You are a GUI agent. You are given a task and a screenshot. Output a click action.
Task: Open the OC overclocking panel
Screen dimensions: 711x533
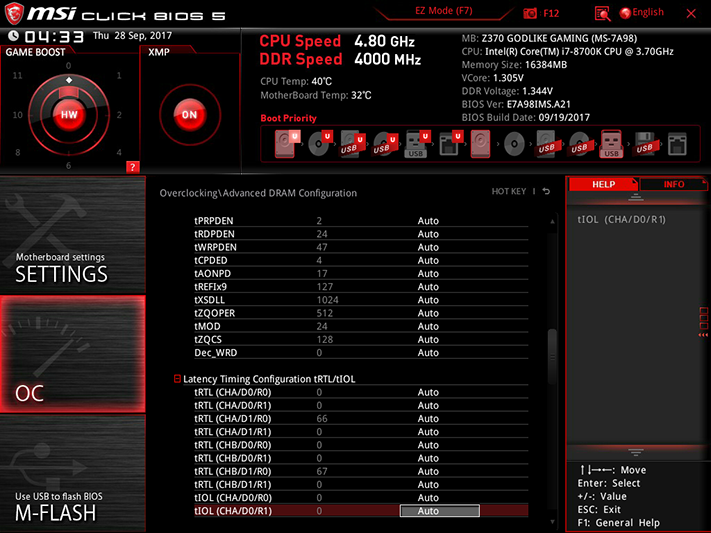click(73, 354)
